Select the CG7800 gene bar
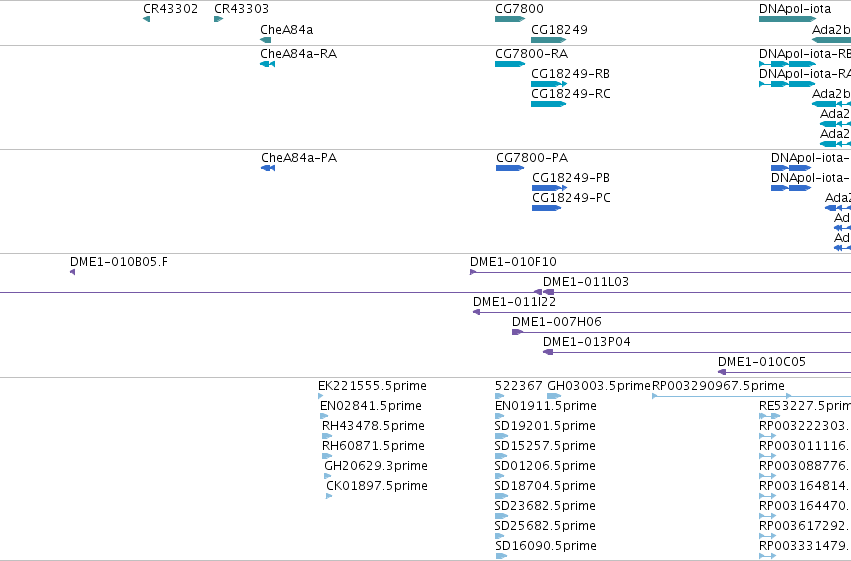The height and width of the screenshot is (561, 851). tap(510, 19)
